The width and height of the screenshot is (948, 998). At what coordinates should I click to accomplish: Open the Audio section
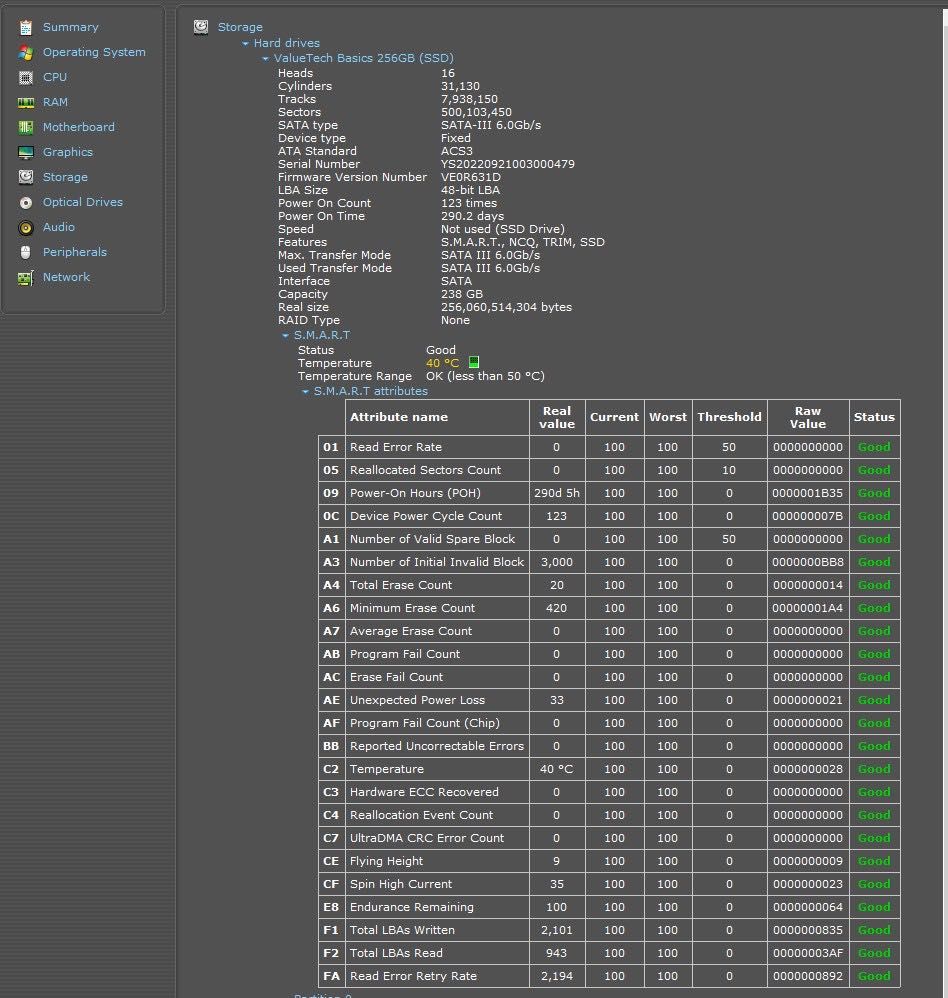click(59, 227)
